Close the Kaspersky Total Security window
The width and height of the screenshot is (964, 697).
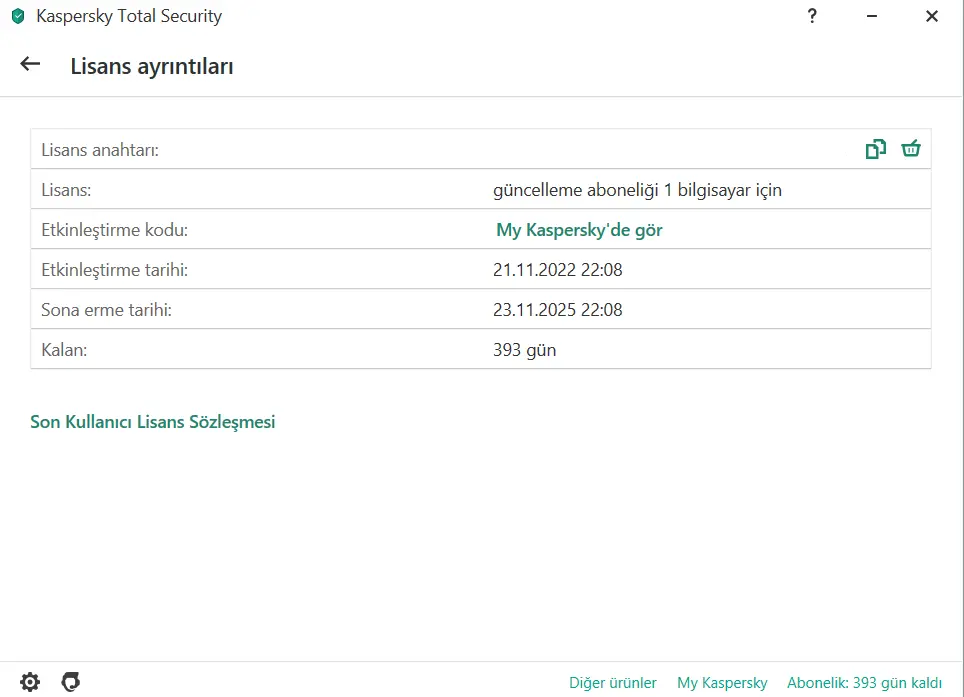point(932,16)
